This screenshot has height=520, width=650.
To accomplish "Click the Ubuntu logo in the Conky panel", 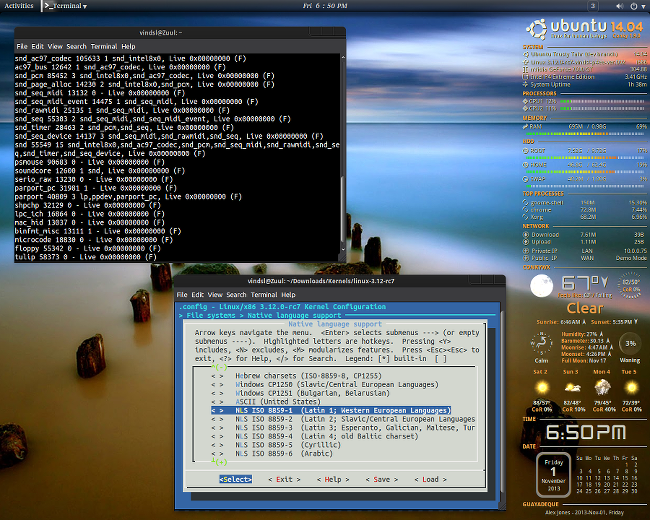I will pos(536,29).
